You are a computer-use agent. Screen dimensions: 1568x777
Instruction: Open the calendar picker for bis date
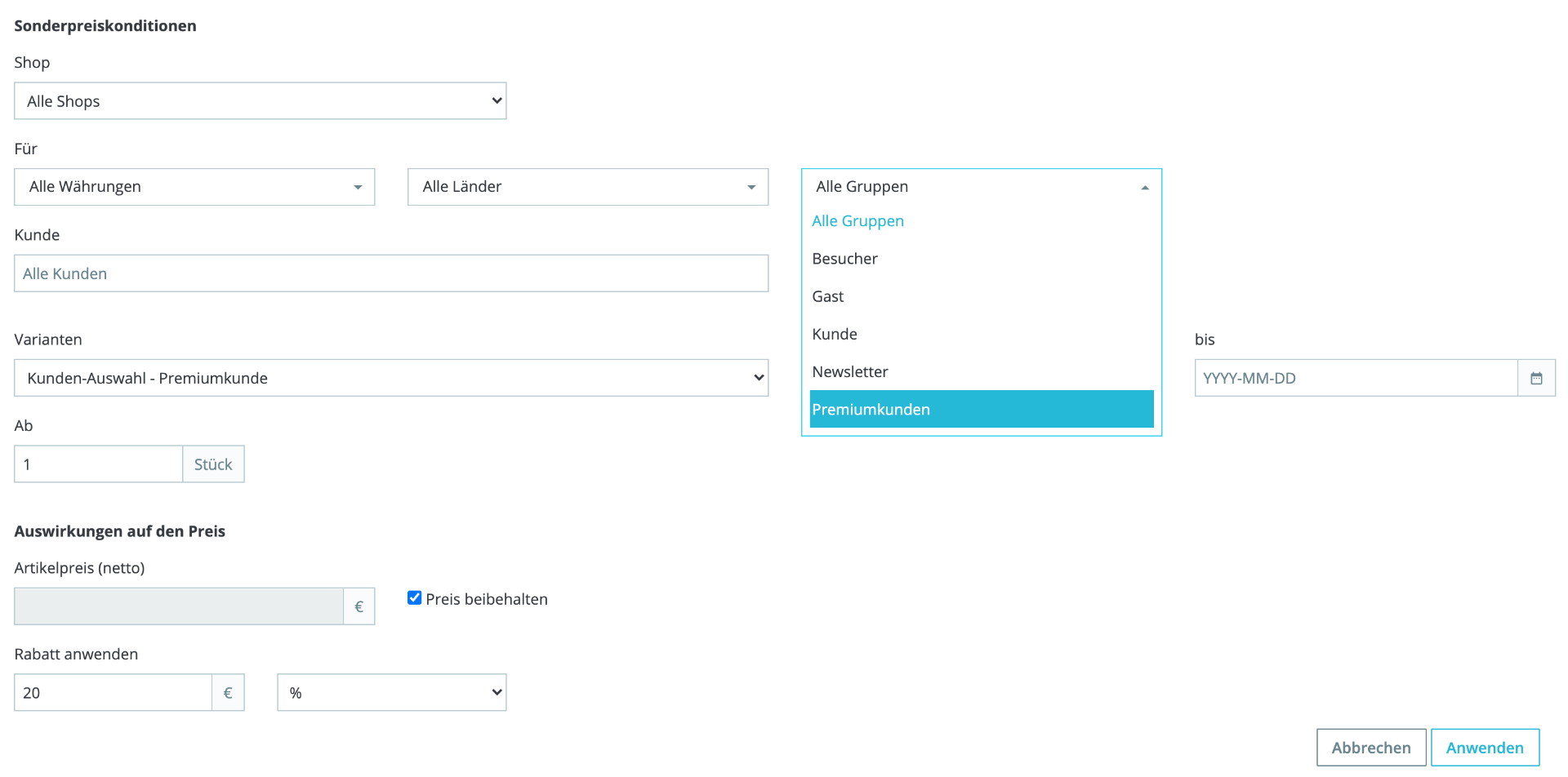click(x=1536, y=378)
